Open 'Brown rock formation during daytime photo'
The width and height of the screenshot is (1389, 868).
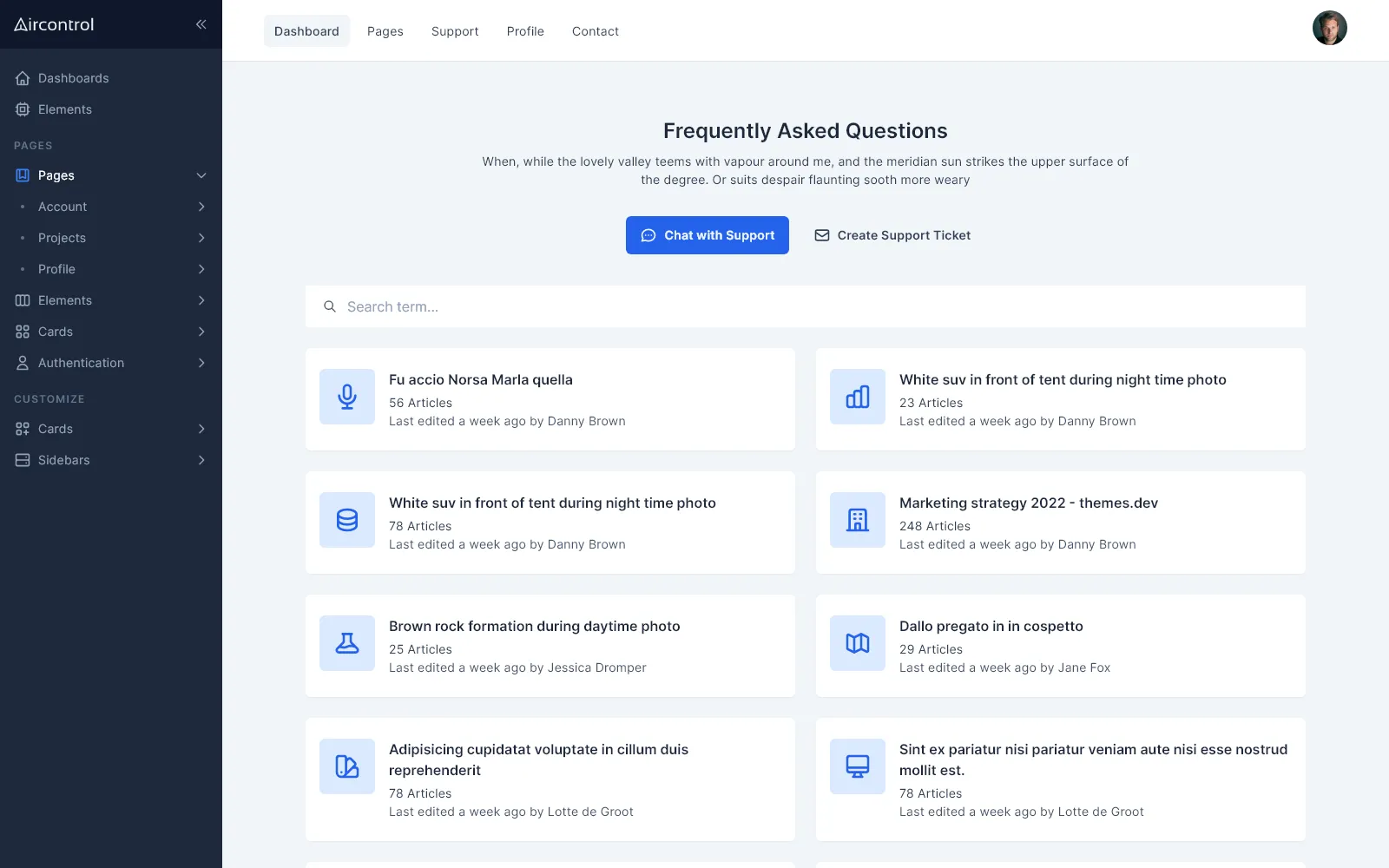point(535,626)
